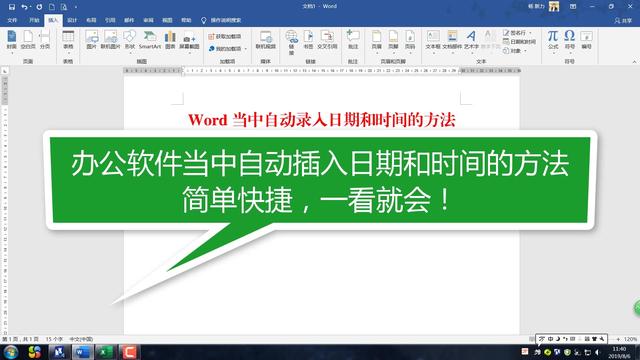Image resolution: width=640 pixels, height=360 pixels.
Task: Get add-ins (获取加载项)
Action: [x=225, y=36]
